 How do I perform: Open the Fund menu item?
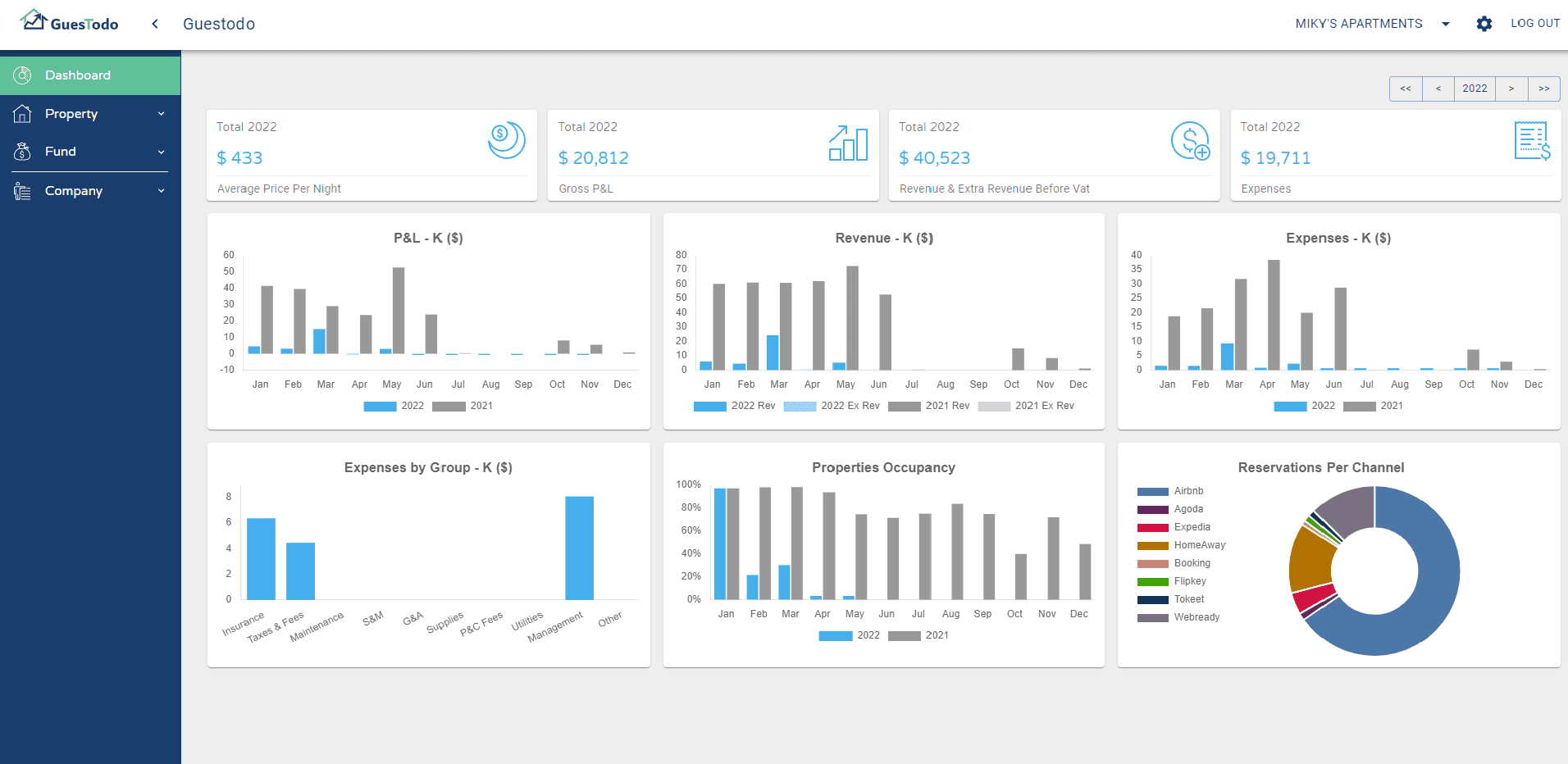click(x=61, y=152)
